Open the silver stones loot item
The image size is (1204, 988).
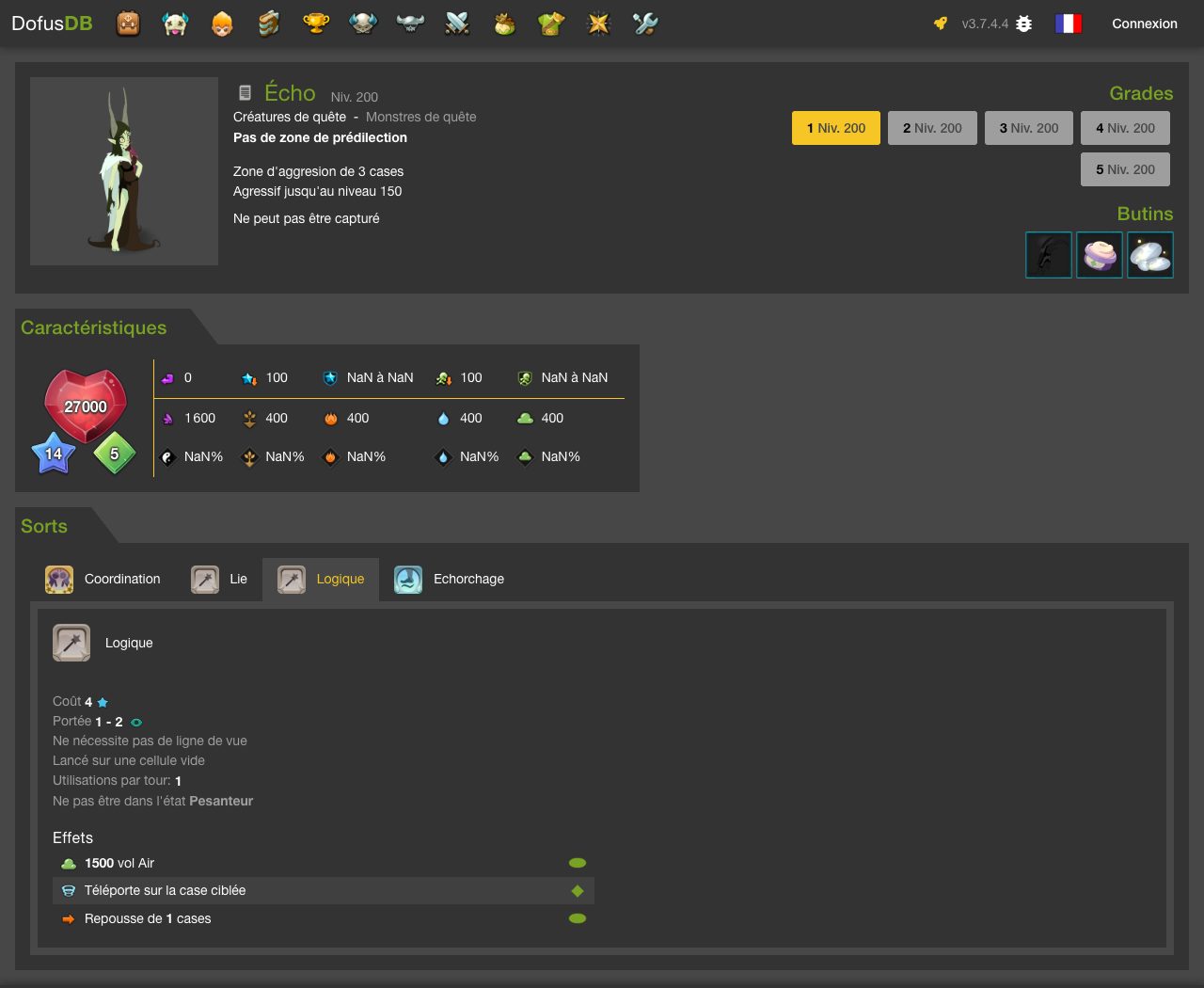point(1150,255)
